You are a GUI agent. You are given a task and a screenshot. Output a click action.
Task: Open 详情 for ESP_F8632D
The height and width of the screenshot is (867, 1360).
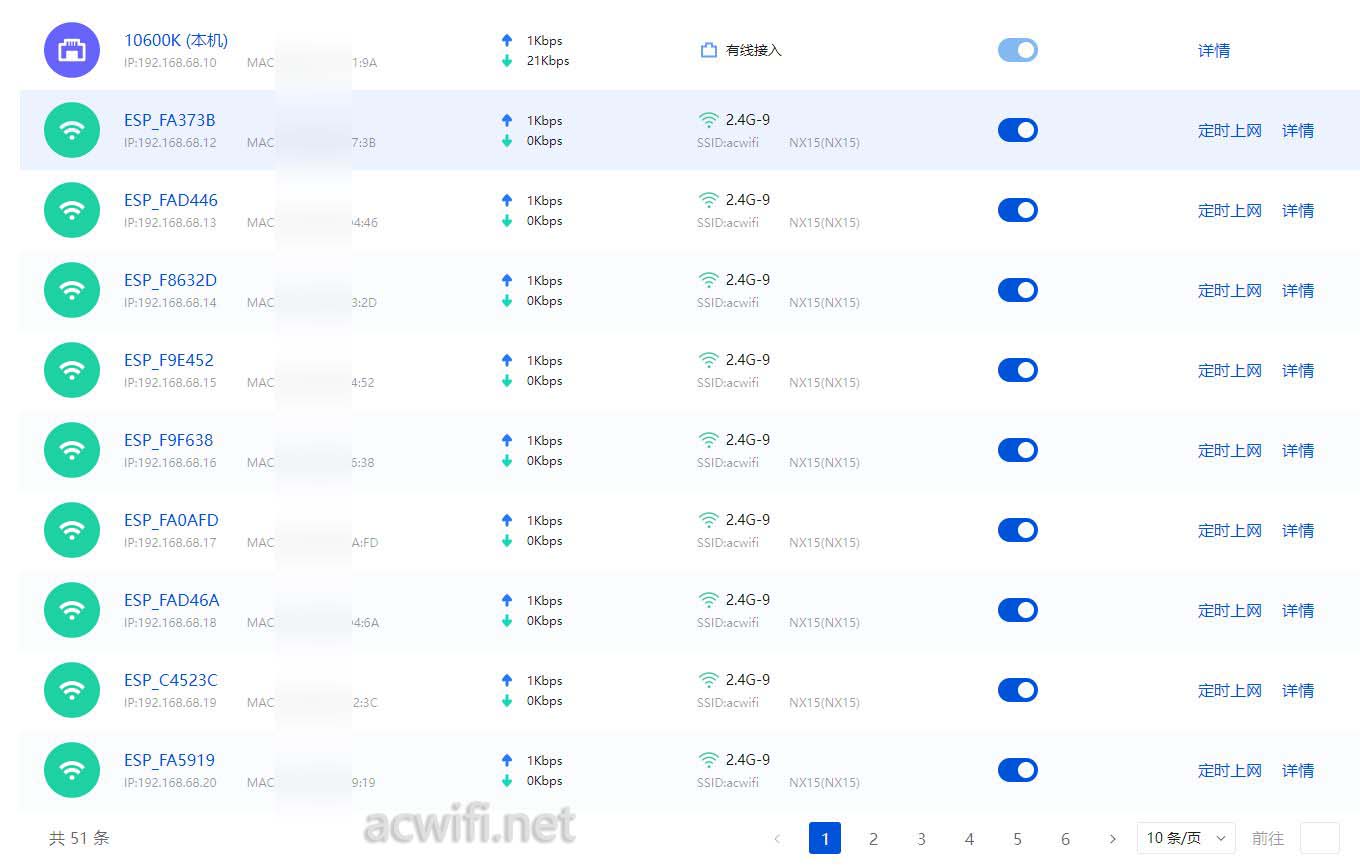1298,290
